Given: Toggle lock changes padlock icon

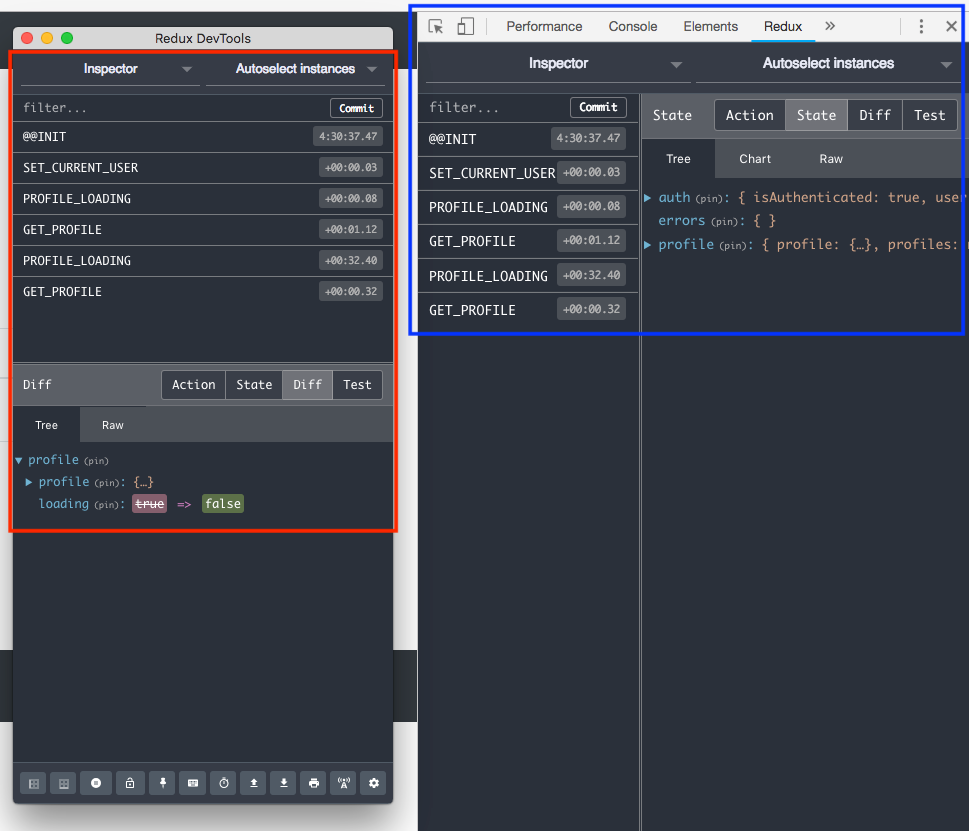Looking at the screenshot, I should click(x=130, y=783).
